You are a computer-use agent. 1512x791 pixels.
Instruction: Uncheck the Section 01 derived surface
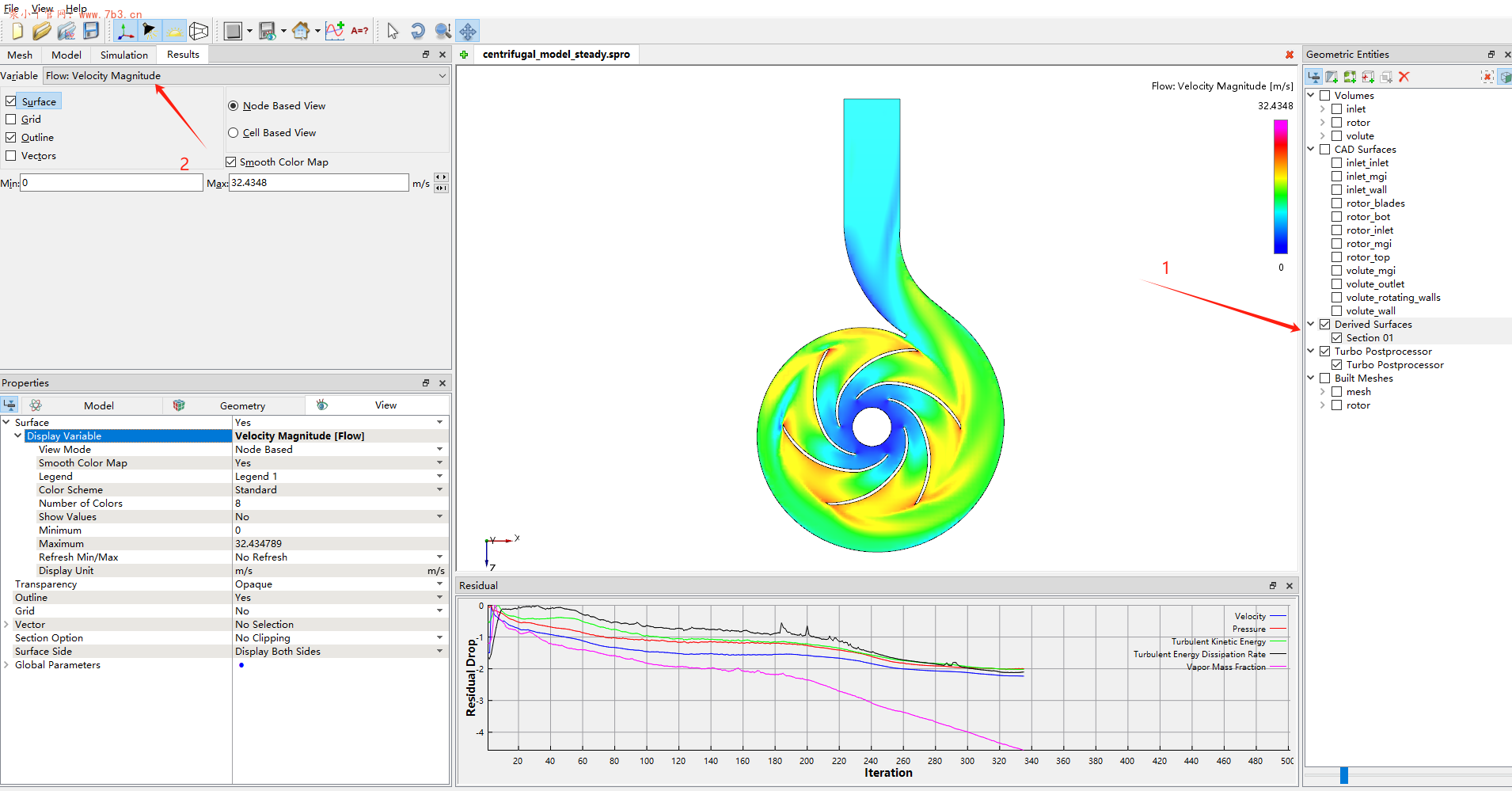tap(1336, 338)
